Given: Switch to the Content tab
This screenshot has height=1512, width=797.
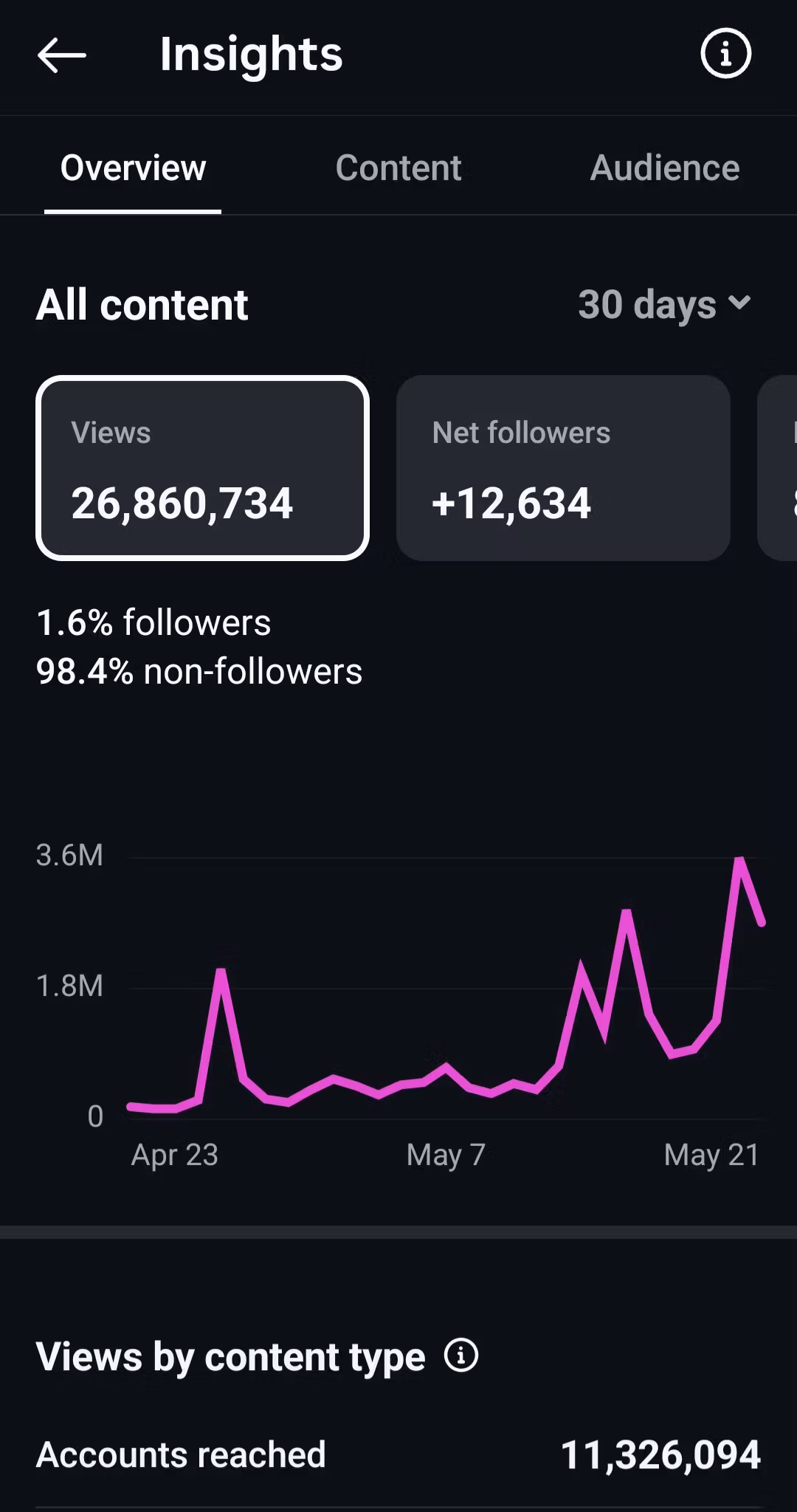Looking at the screenshot, I should coord(398,168).
